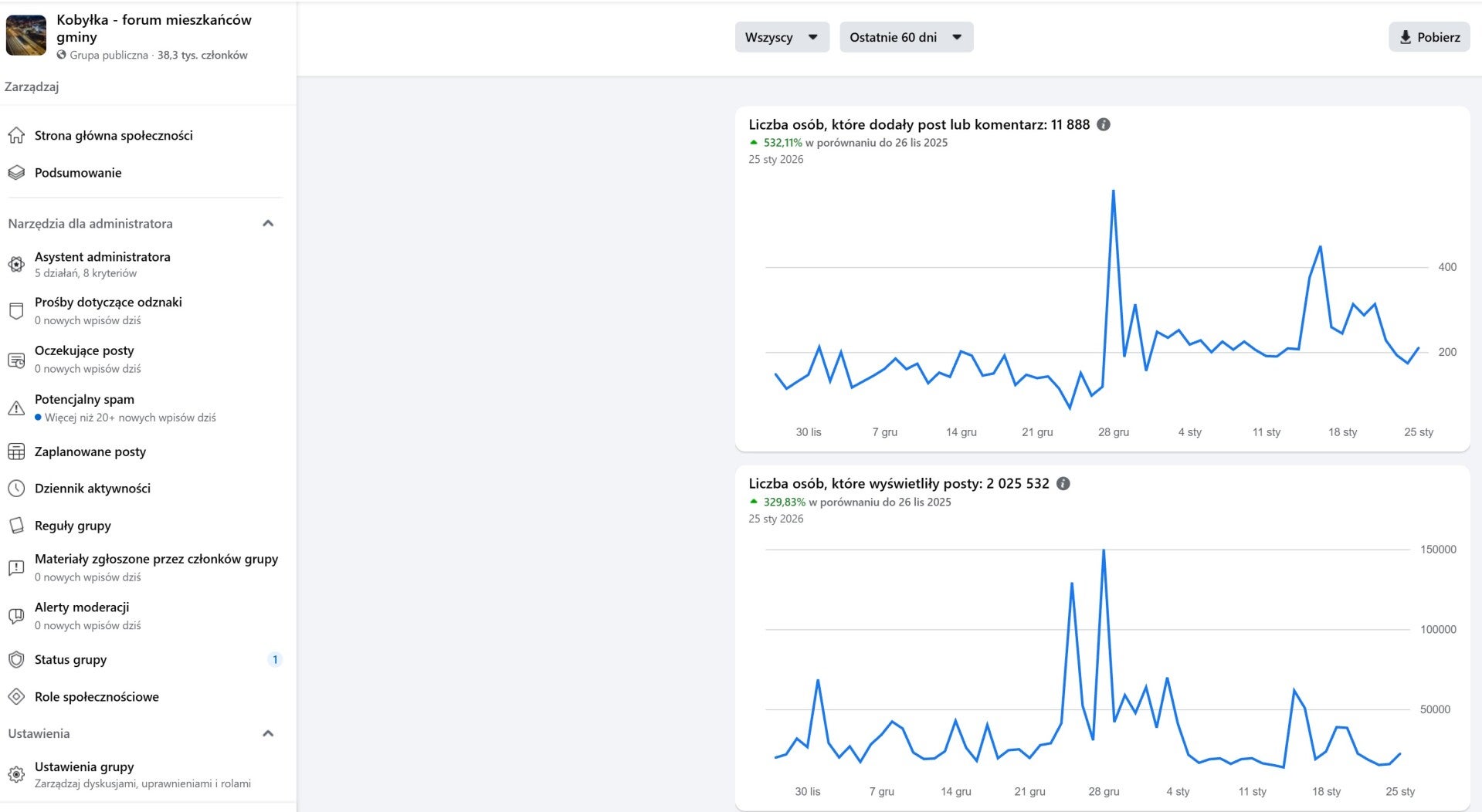Click info icon beside posts or comments count
Viewport: 1482px width, 812px height.
coord(1104,124)
